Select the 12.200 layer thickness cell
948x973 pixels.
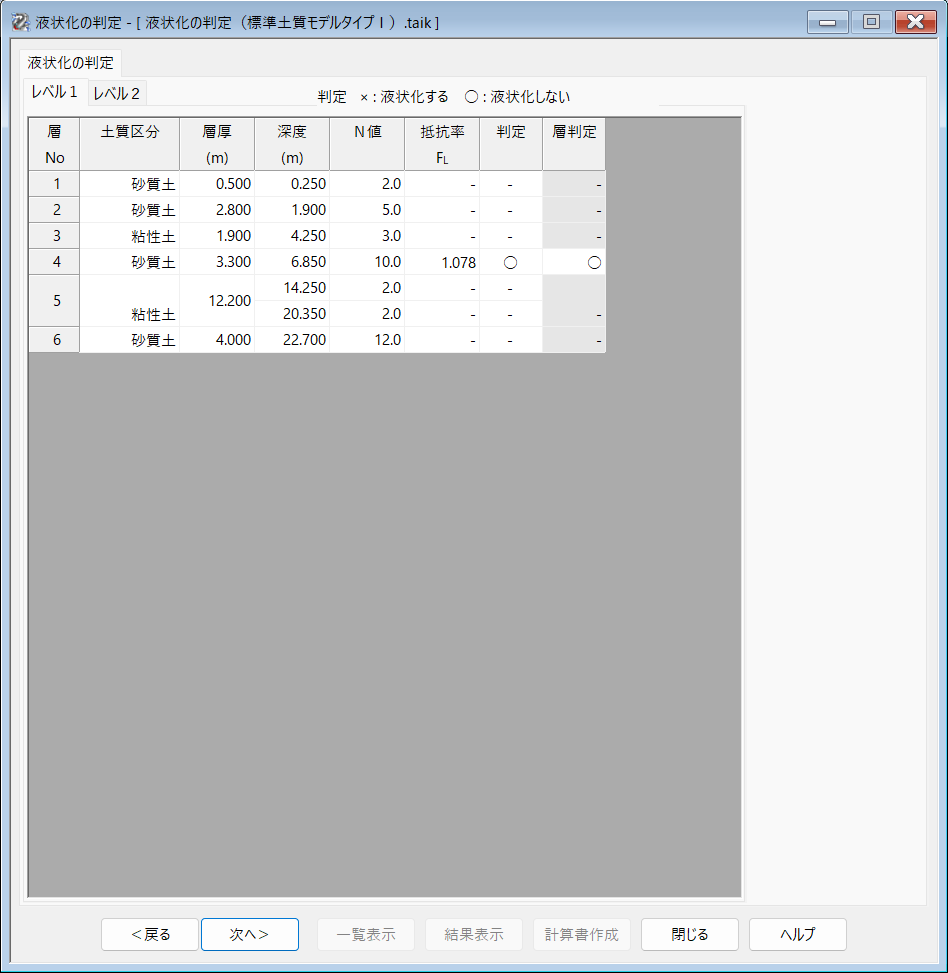pyautogui.click(x=217, y=301)
